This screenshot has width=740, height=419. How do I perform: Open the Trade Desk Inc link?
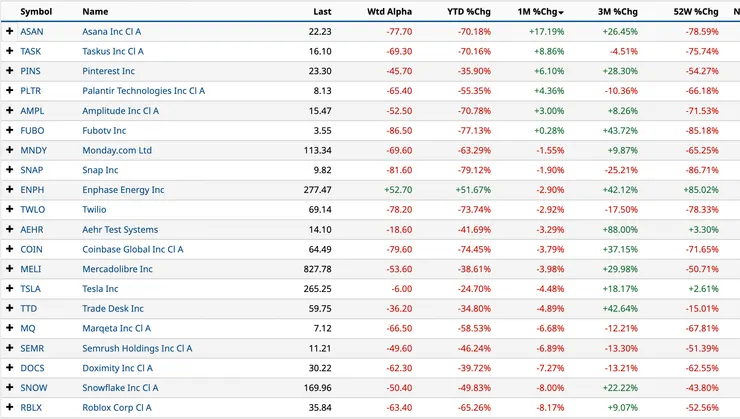click(113, 309)
